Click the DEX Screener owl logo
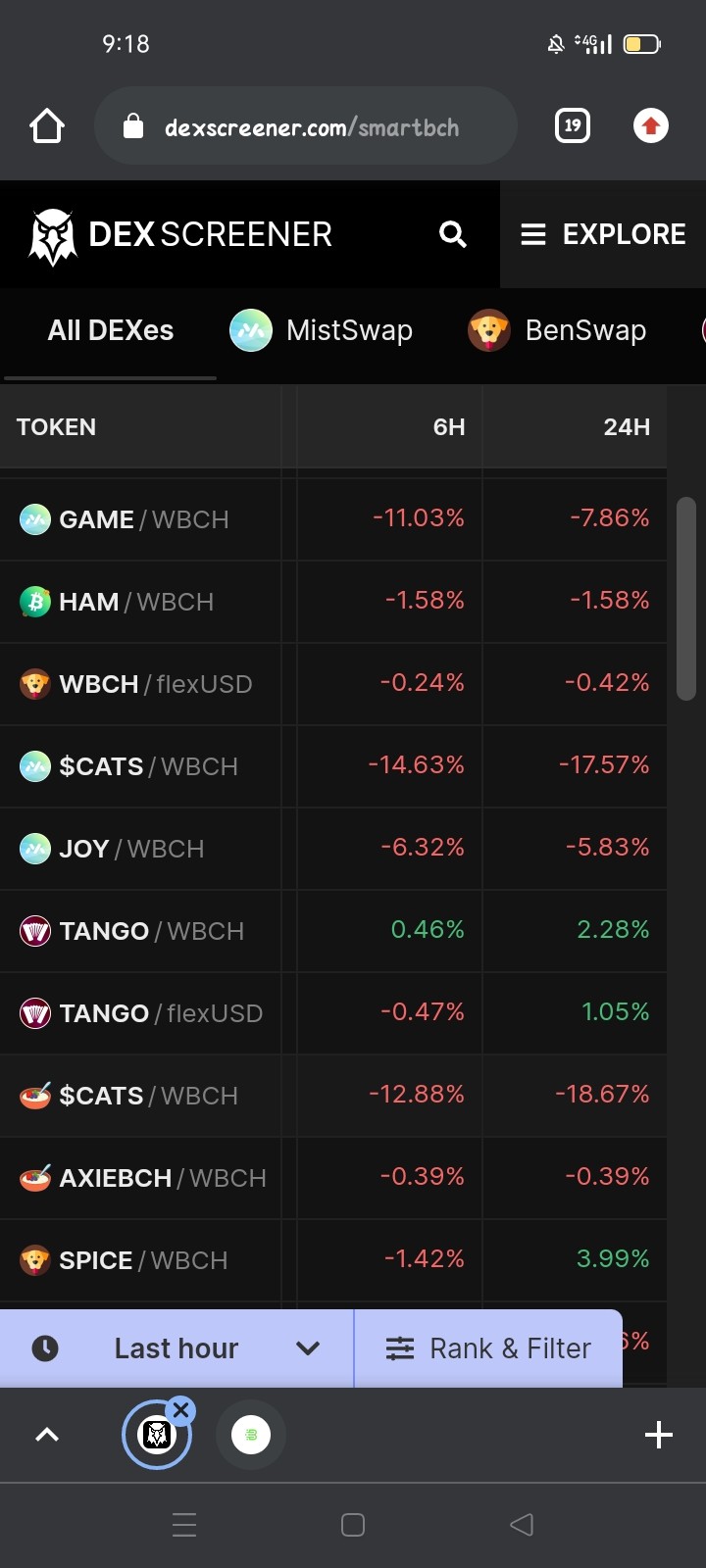 tap(52, 235)
